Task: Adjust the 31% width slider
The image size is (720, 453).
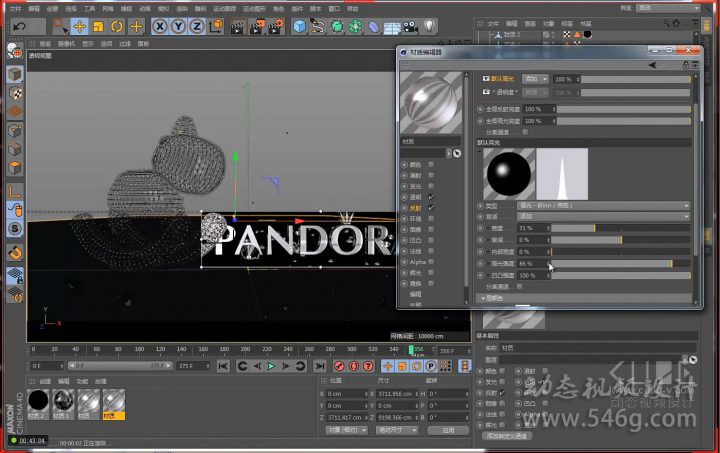Action: 620,228
